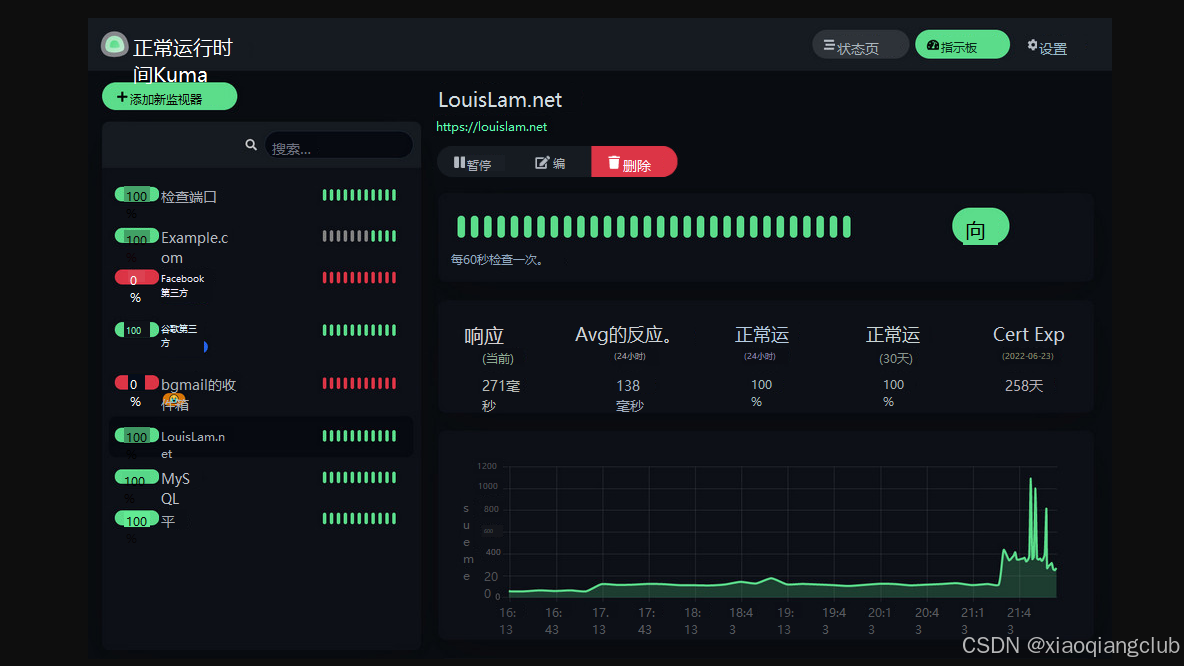
Task: Click the 响应 heading
Action: pos(484,336)
